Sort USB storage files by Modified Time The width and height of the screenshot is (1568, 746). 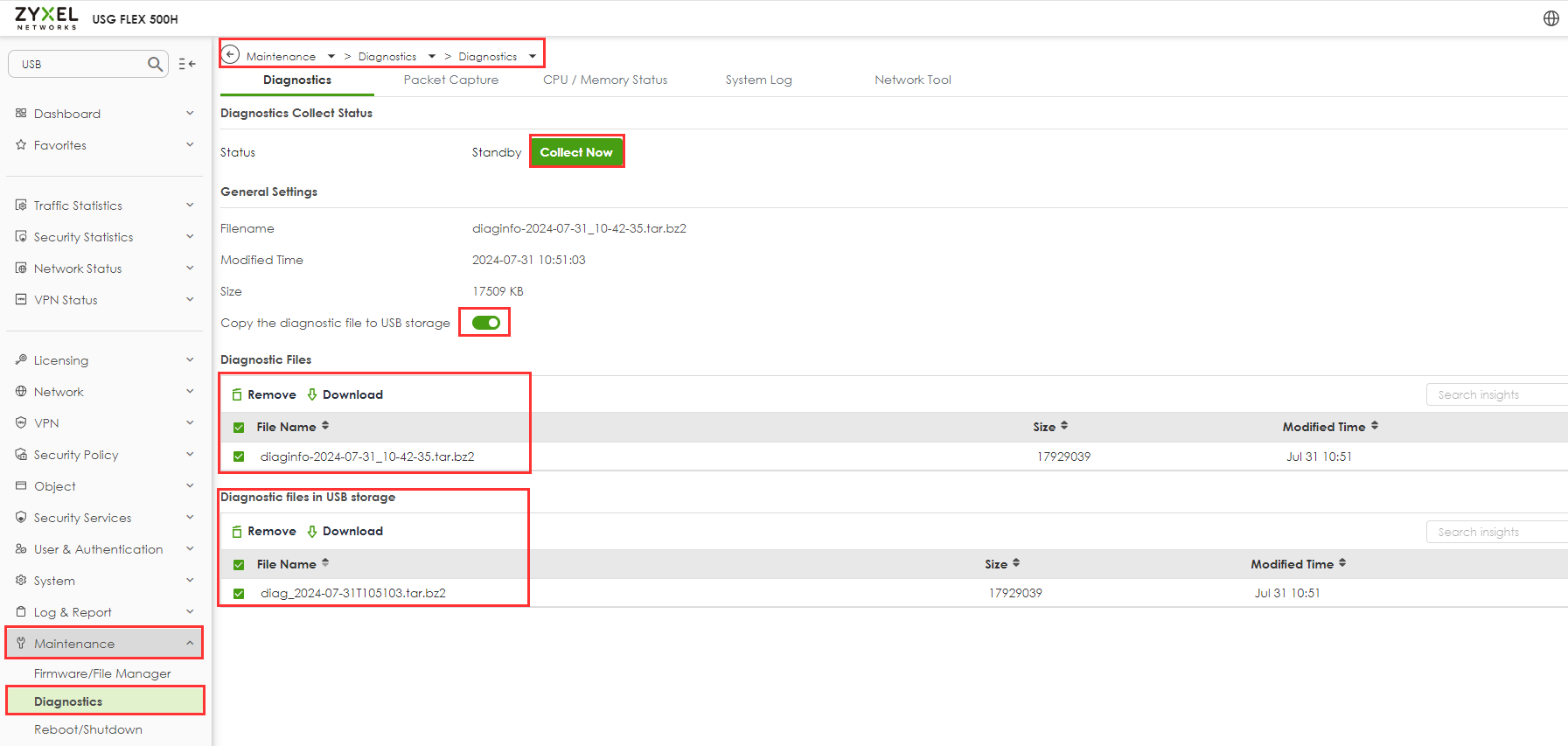[1342, 563]
